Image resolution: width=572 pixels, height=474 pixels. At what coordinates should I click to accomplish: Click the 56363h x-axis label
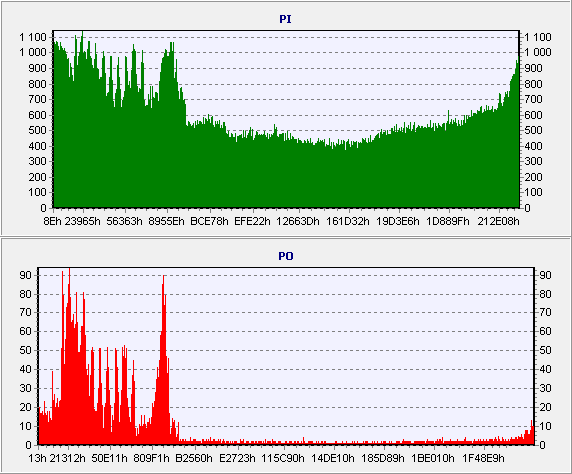tap(124, 221)
